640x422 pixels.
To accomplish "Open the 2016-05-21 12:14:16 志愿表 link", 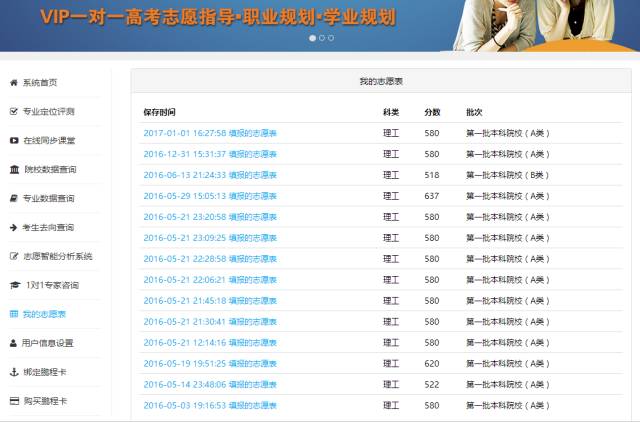I will click(210, 343).
